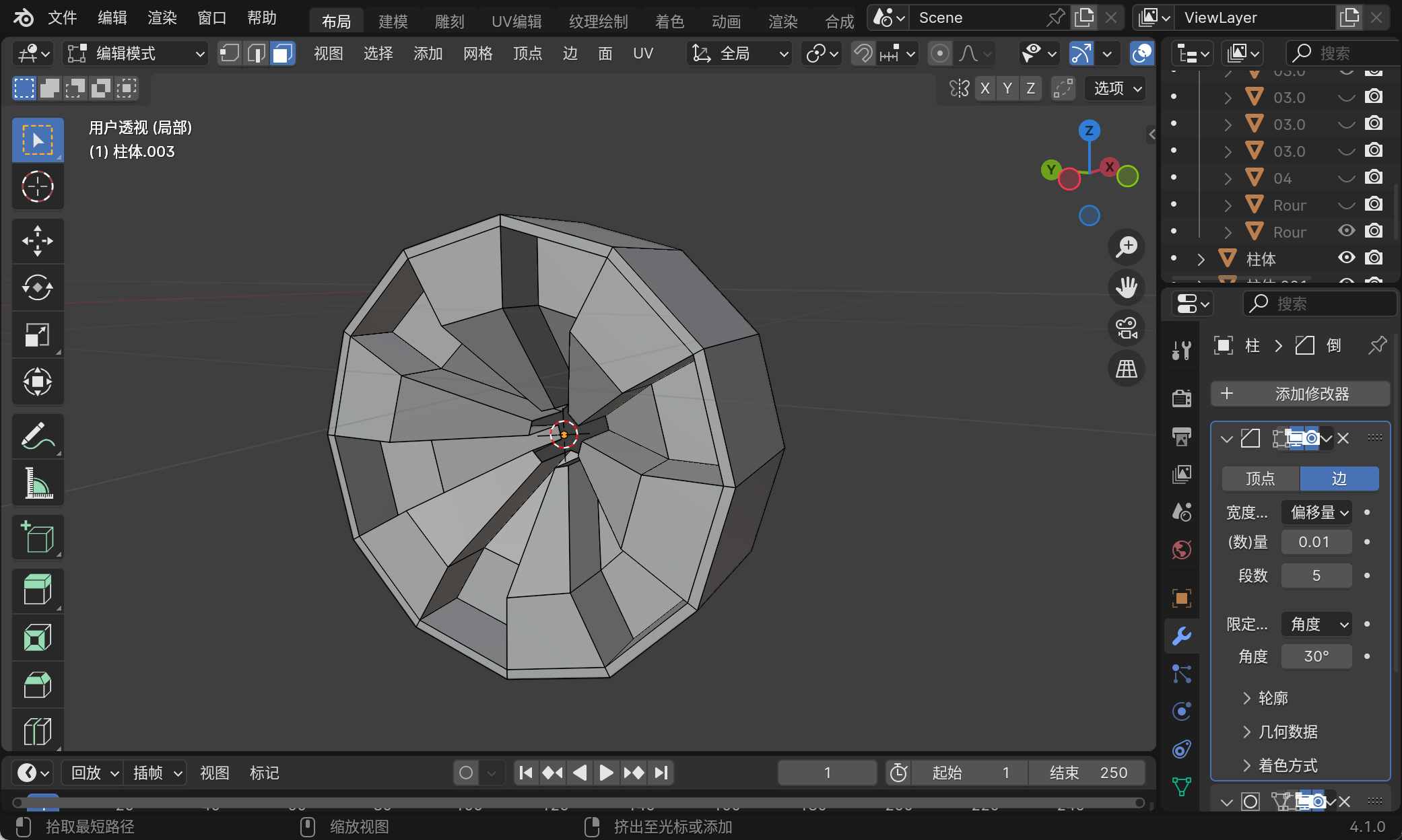Open the 角度 limit method dropdown
The width and height of the screenshot is (1402, 840).
[x=1317, y=624]
